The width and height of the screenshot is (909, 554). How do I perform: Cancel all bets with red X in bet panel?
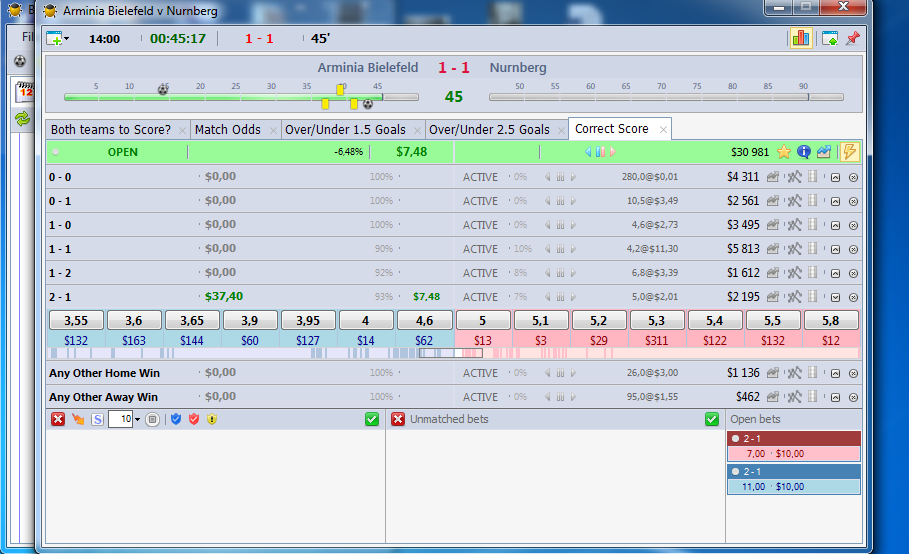tap(58, 419)
